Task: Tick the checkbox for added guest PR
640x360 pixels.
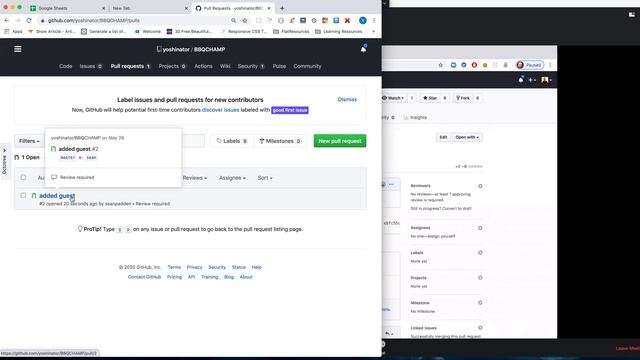Action: (23, 196)
